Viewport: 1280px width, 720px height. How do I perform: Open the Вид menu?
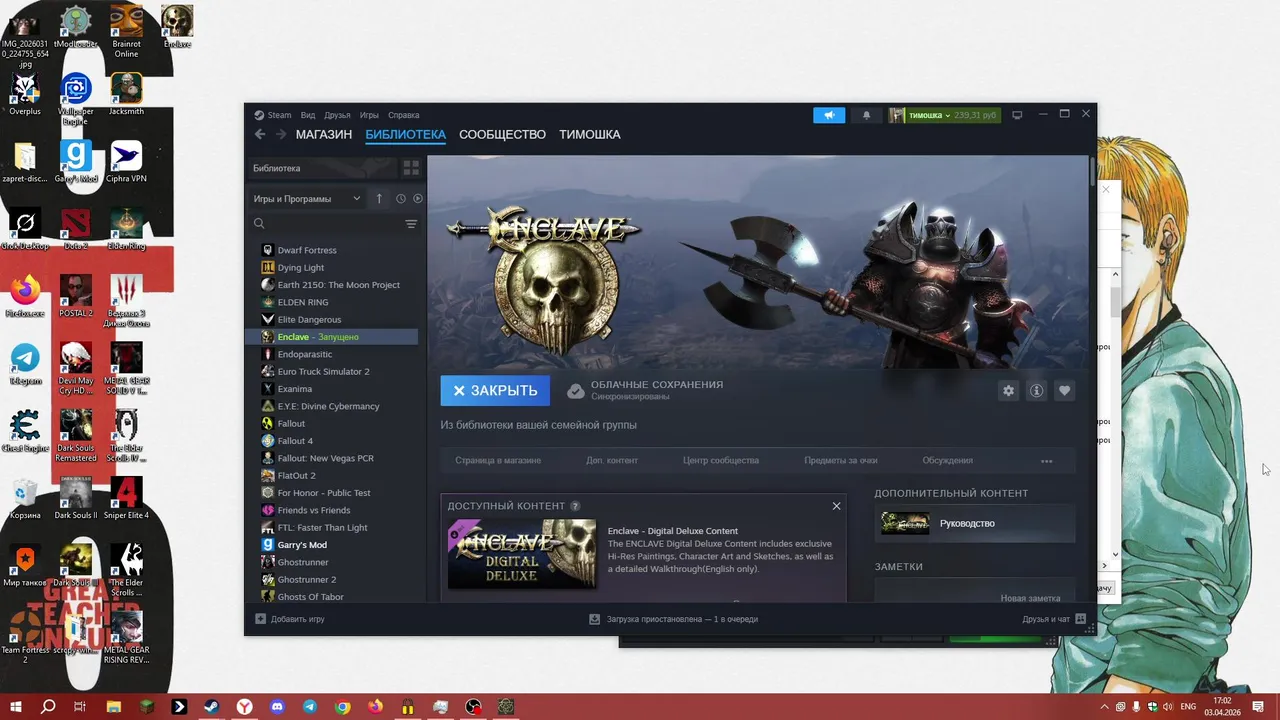tap(308, 115)
